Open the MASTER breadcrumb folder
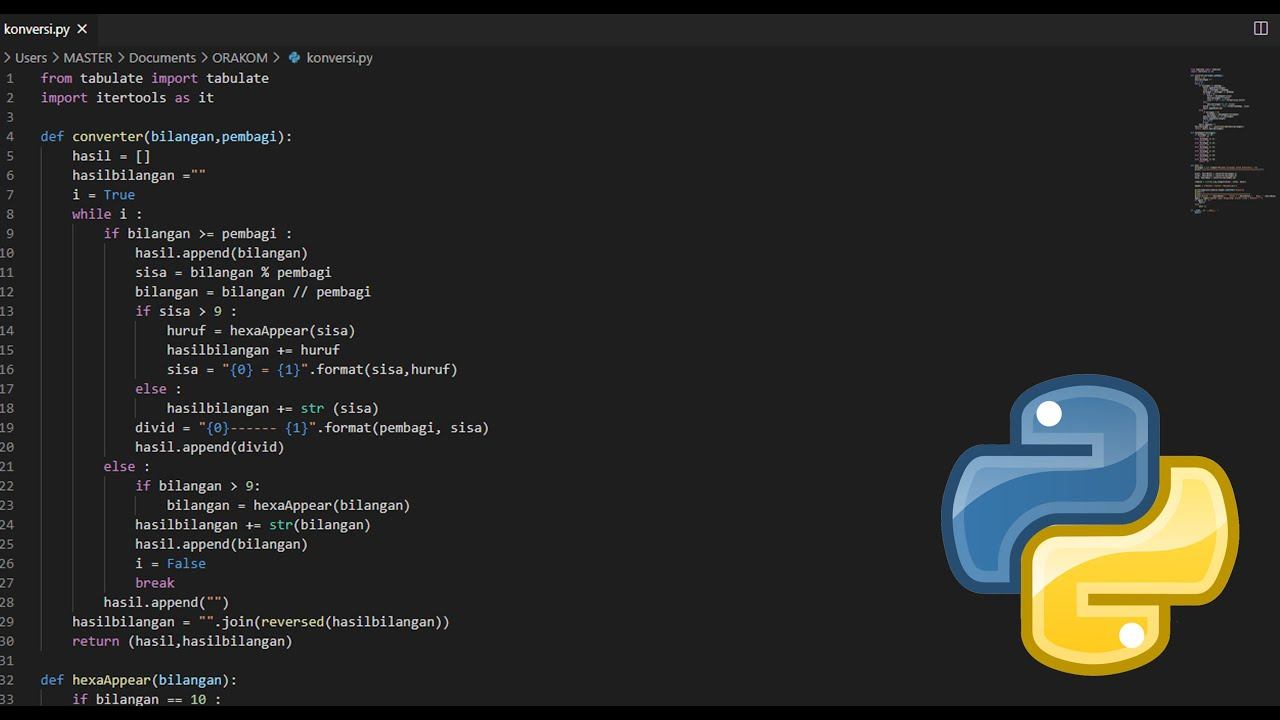 88,58
